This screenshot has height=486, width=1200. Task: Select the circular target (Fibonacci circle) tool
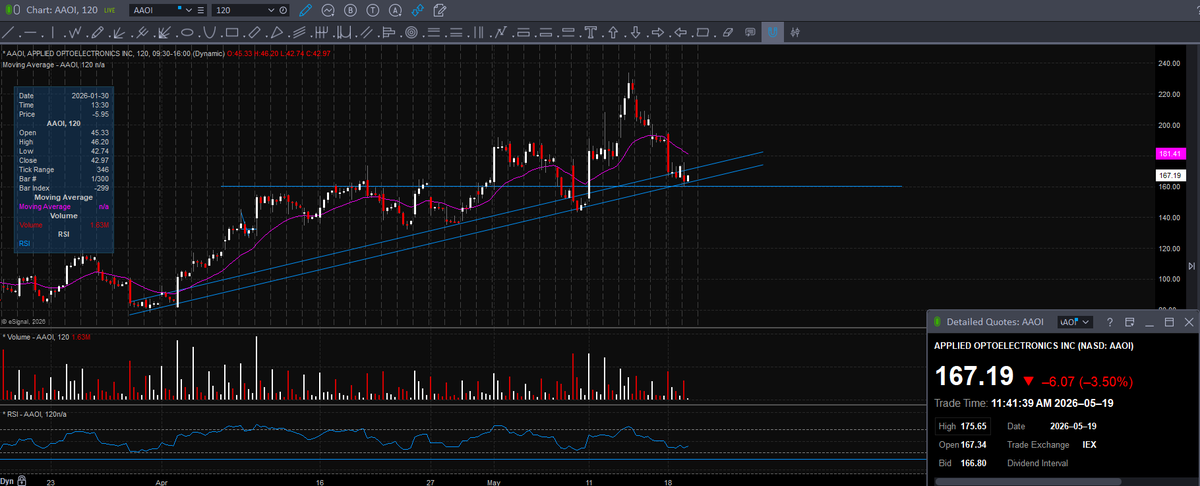[x=412, y=33]
